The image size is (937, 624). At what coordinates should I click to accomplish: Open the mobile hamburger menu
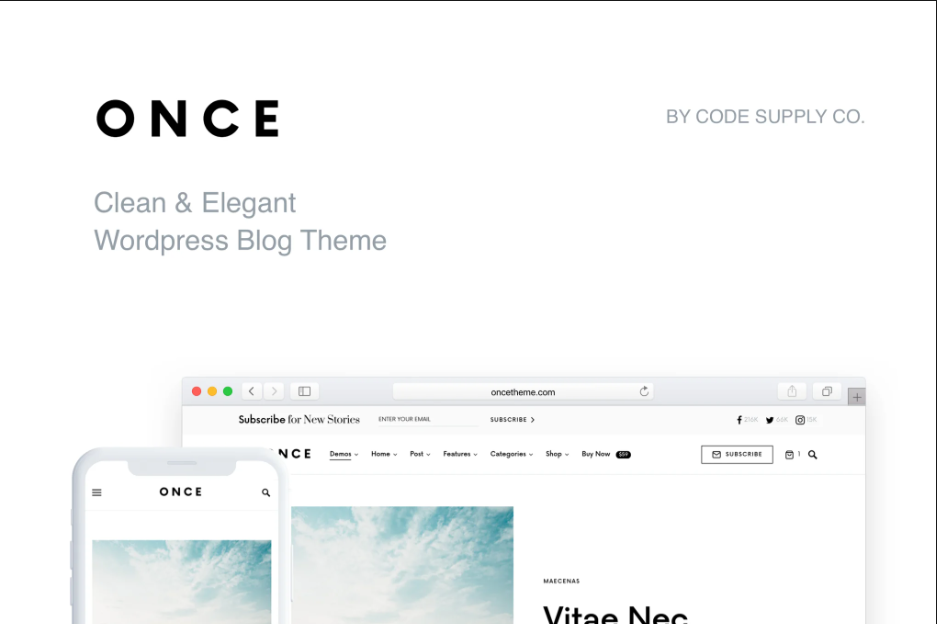97,493
